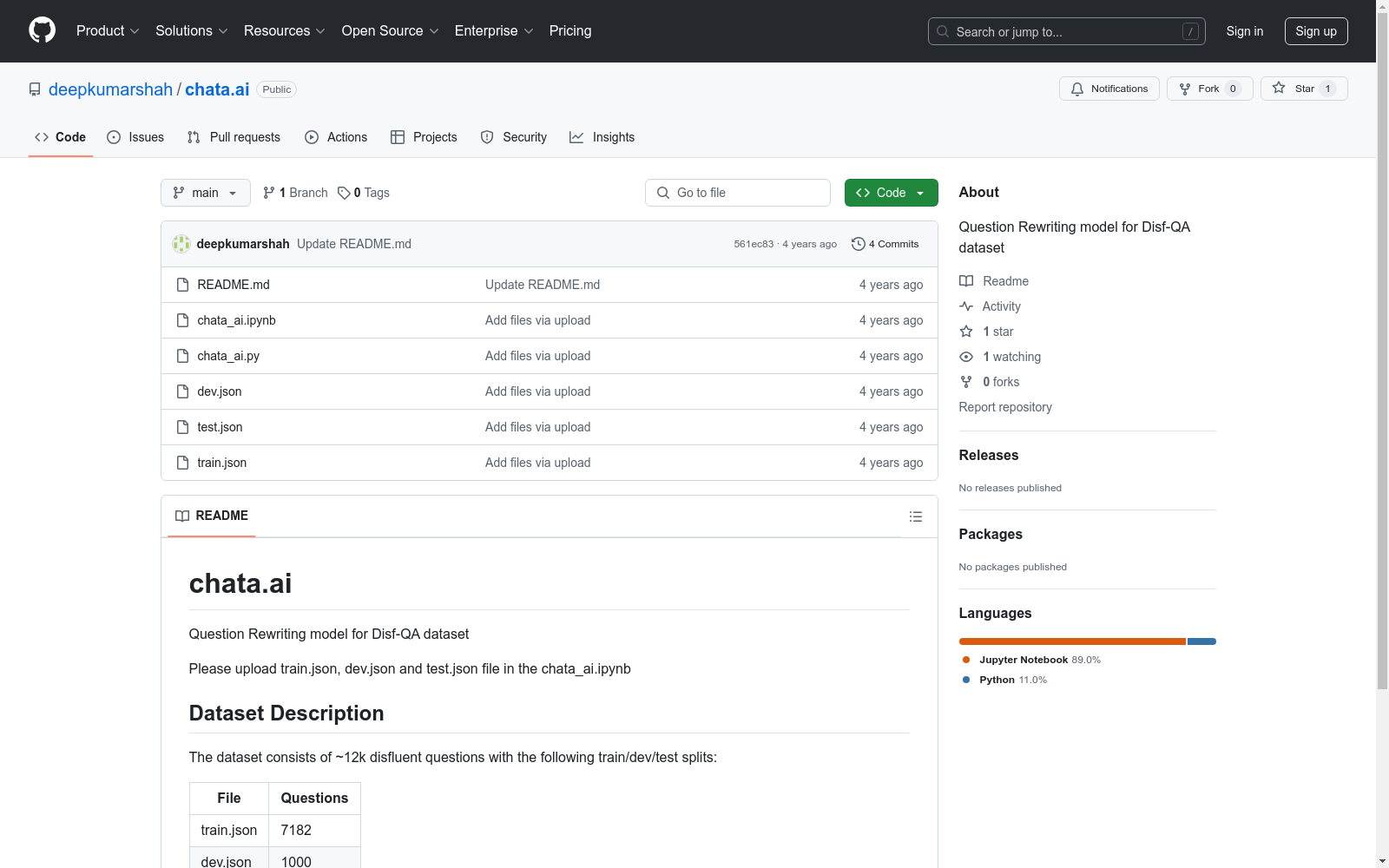Open the train.json file

tap(222, 463)
